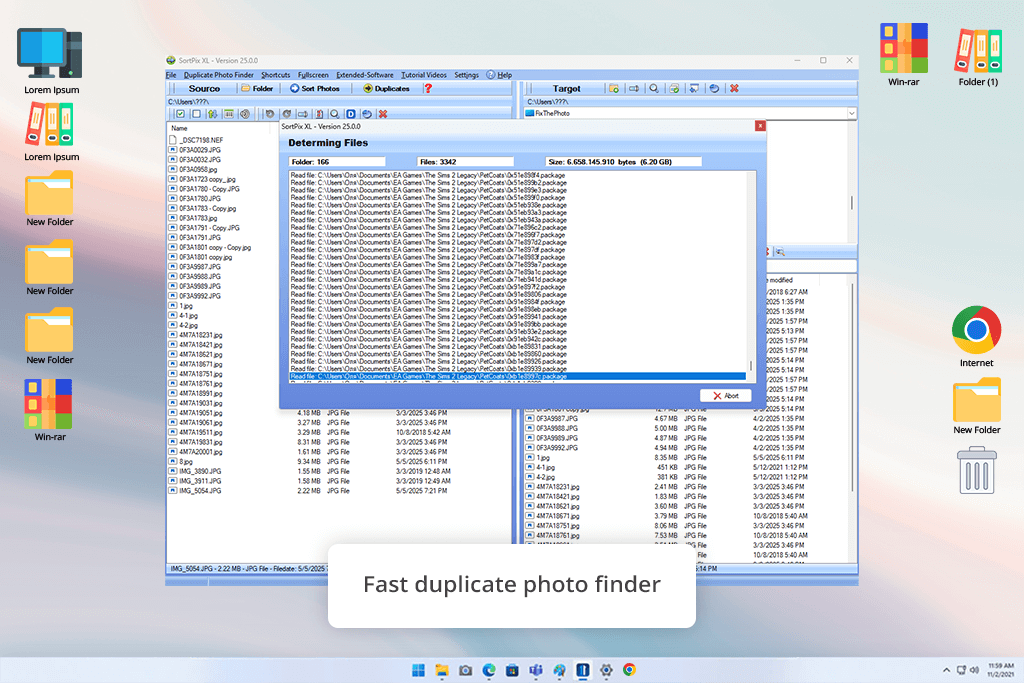The width and height of the screenshot is (1024, 683).
Task: Click the new folder icon in Target toolbar
Action: tap(614, 88)
